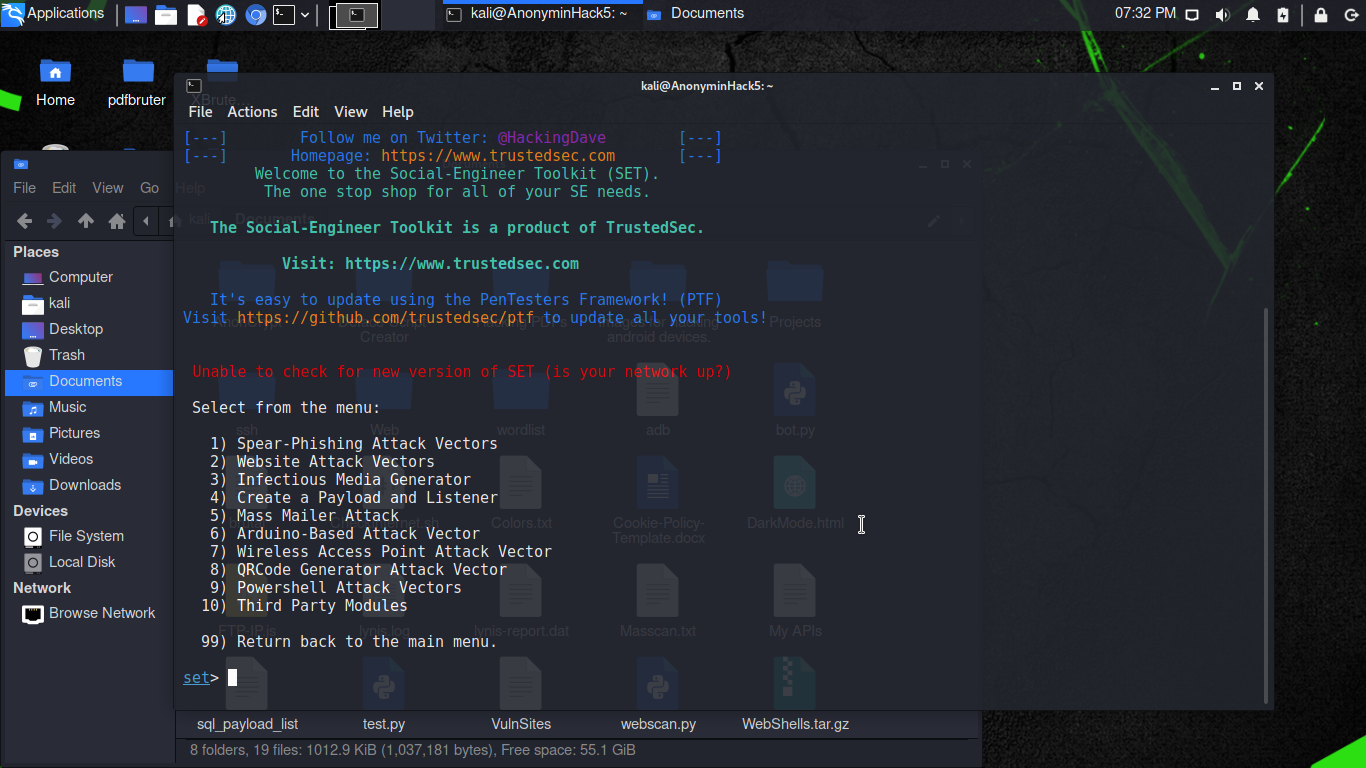Click 'Third Party Modules' line
Screen dimensions: 1366x768
(322, 606)
